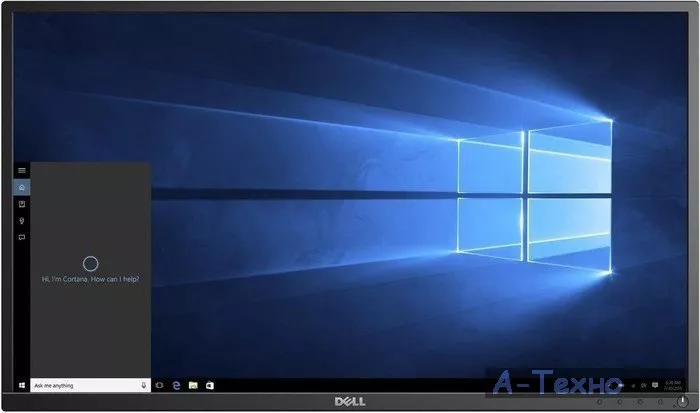The height and width of the screenshot is (413, 700).
Task: Launch Microsoft Edge from the taskbar
Action: point(176,384)
